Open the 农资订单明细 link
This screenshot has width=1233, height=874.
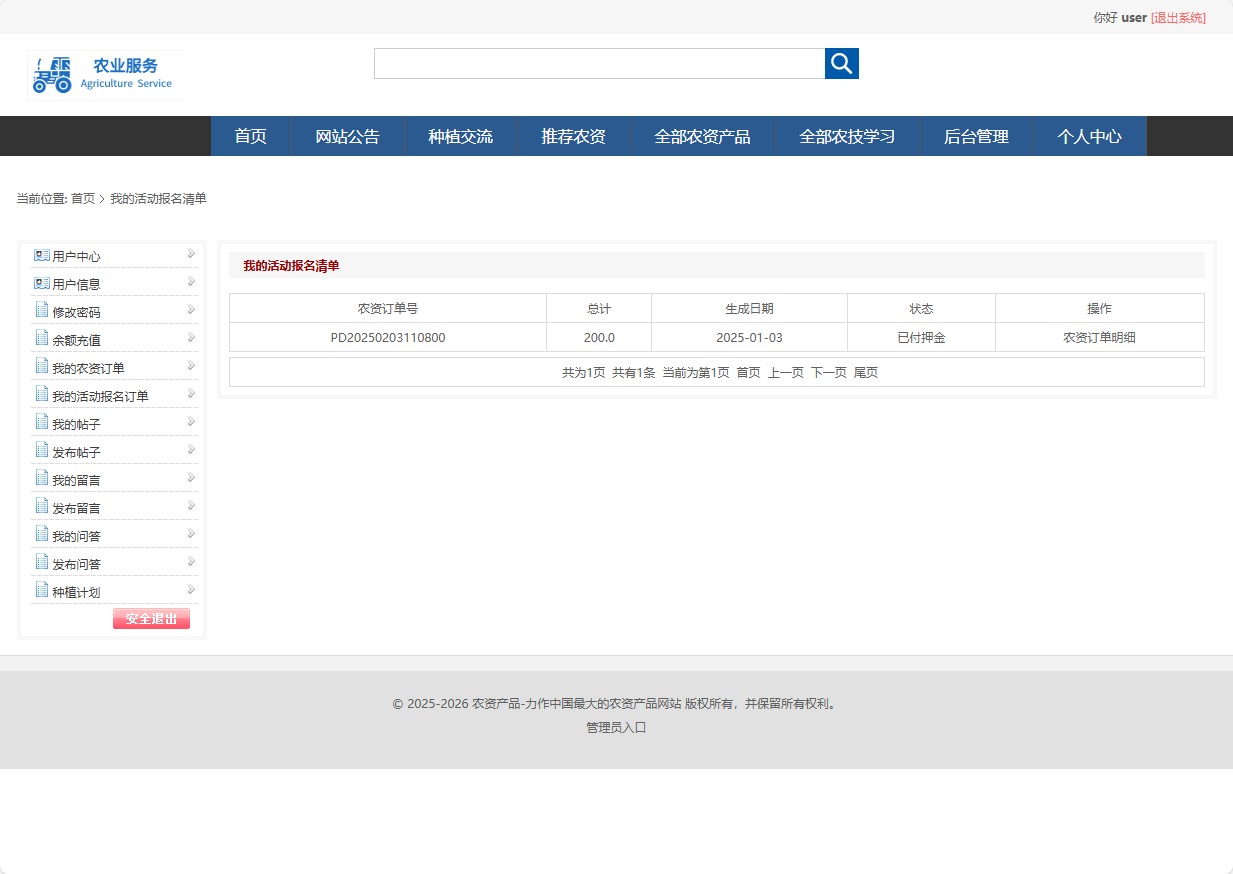click(1100, 337)
